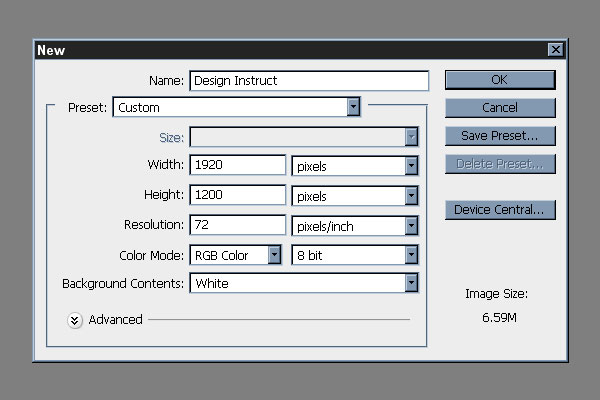Expand the Advanced options chevron

tap(75, 320)
